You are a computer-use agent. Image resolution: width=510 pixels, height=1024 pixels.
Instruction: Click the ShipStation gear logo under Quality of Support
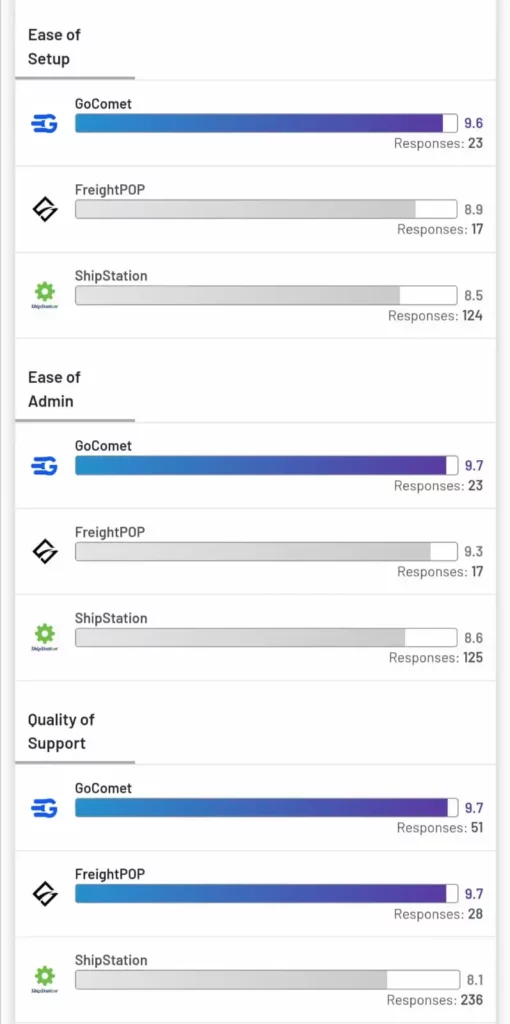[x=44, y=978]
